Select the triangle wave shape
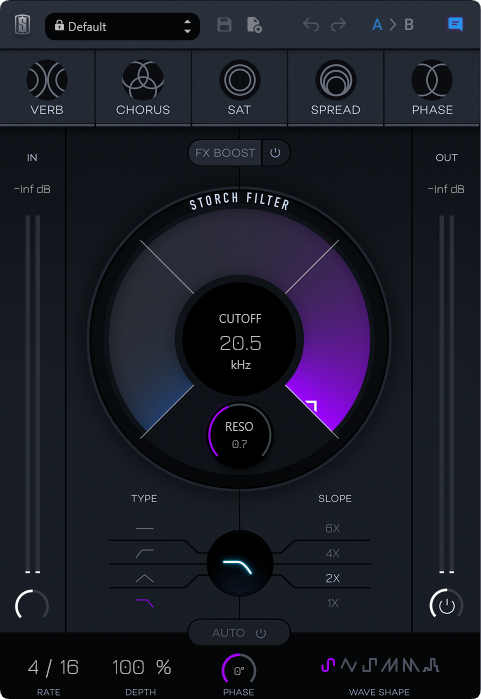 coord(349,665)
